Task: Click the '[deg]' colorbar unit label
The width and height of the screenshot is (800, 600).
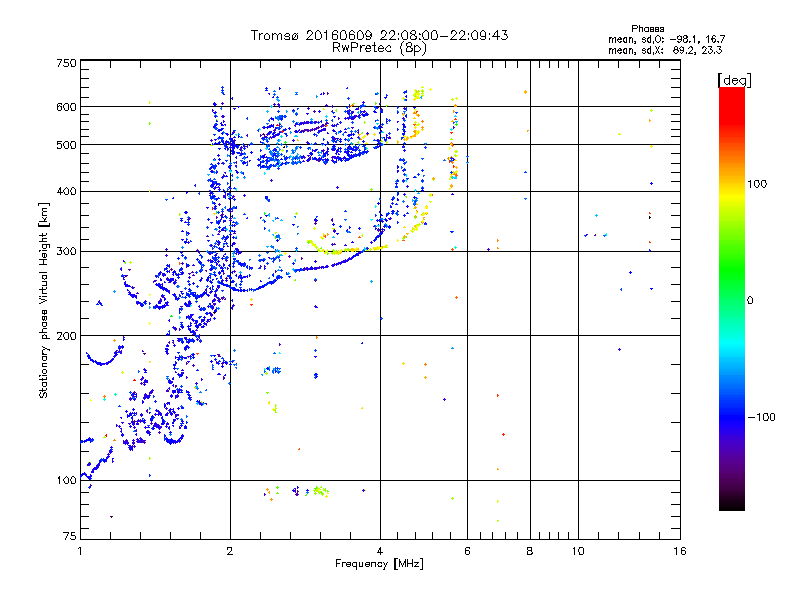Action: 734,80
